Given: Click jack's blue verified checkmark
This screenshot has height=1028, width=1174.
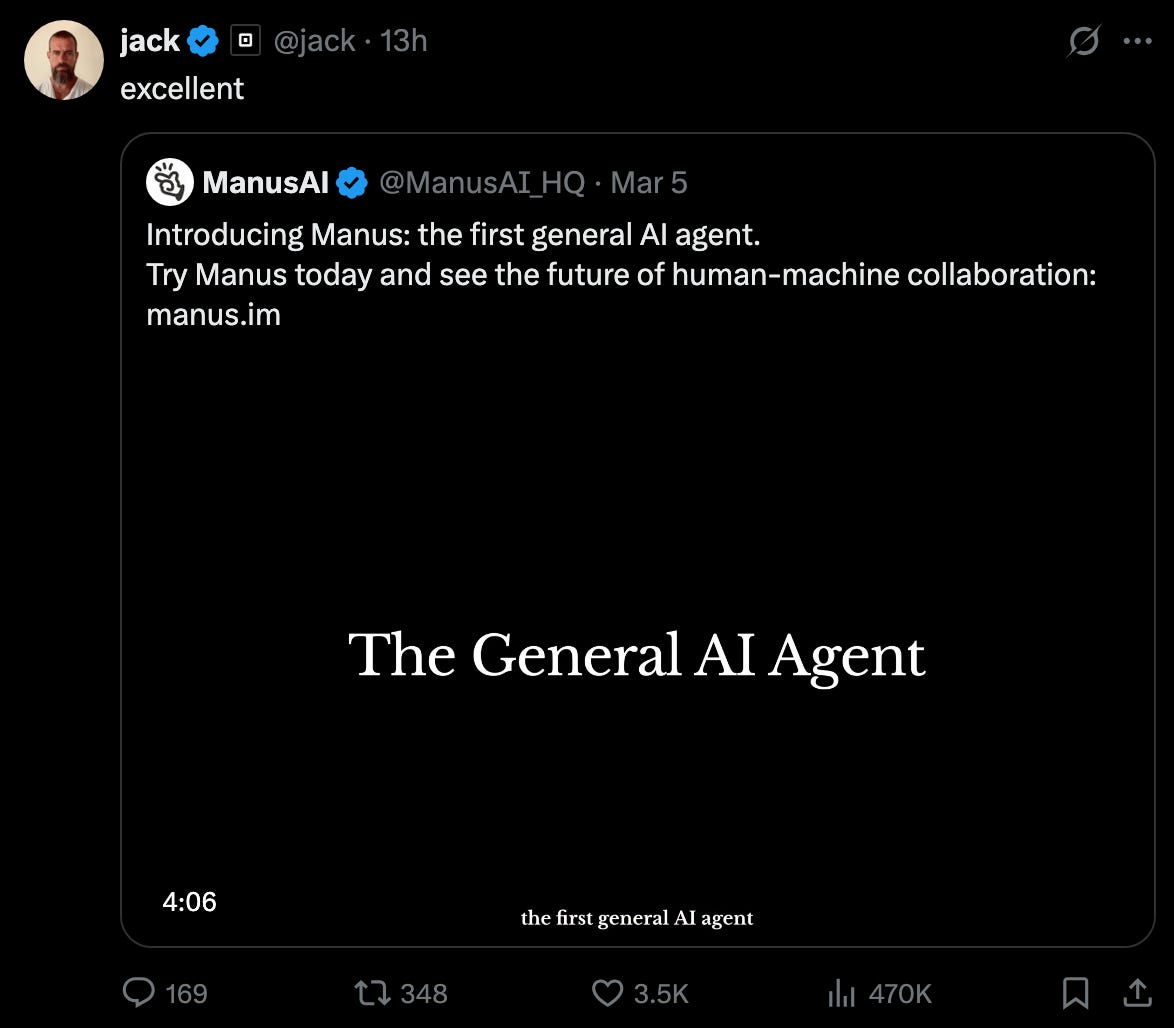Looking at the screenshot, I should [x=202, y=40].
